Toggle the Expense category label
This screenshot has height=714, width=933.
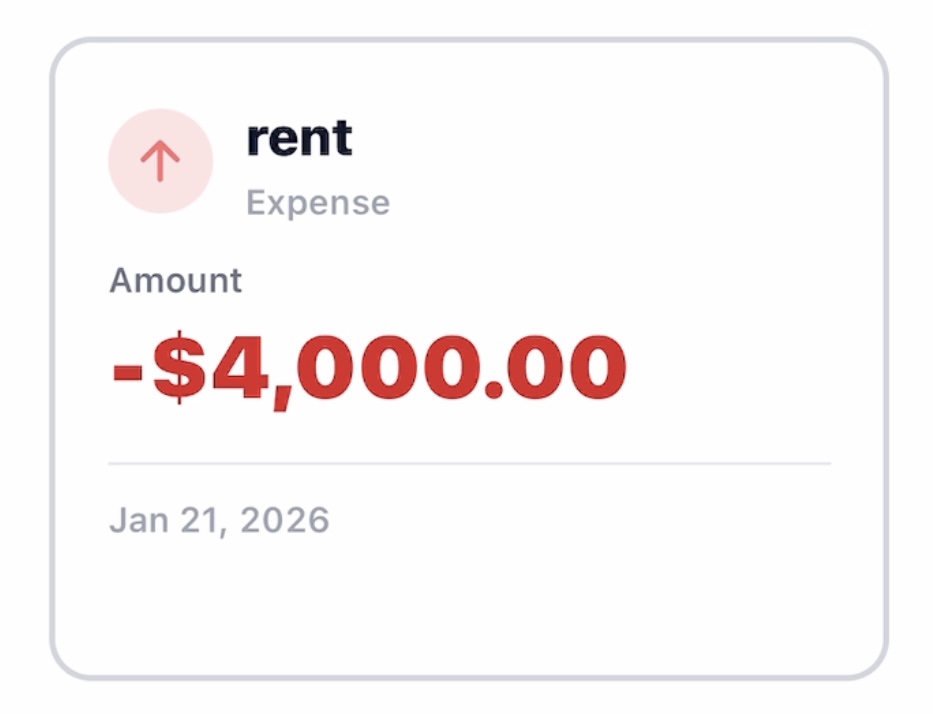coord(317,202)
